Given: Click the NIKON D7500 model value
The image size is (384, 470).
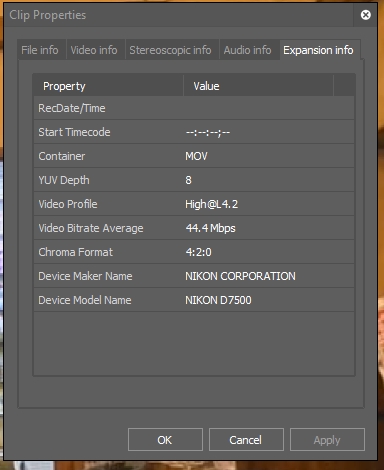Looking at the screenshot, I should tap(218, 300).
